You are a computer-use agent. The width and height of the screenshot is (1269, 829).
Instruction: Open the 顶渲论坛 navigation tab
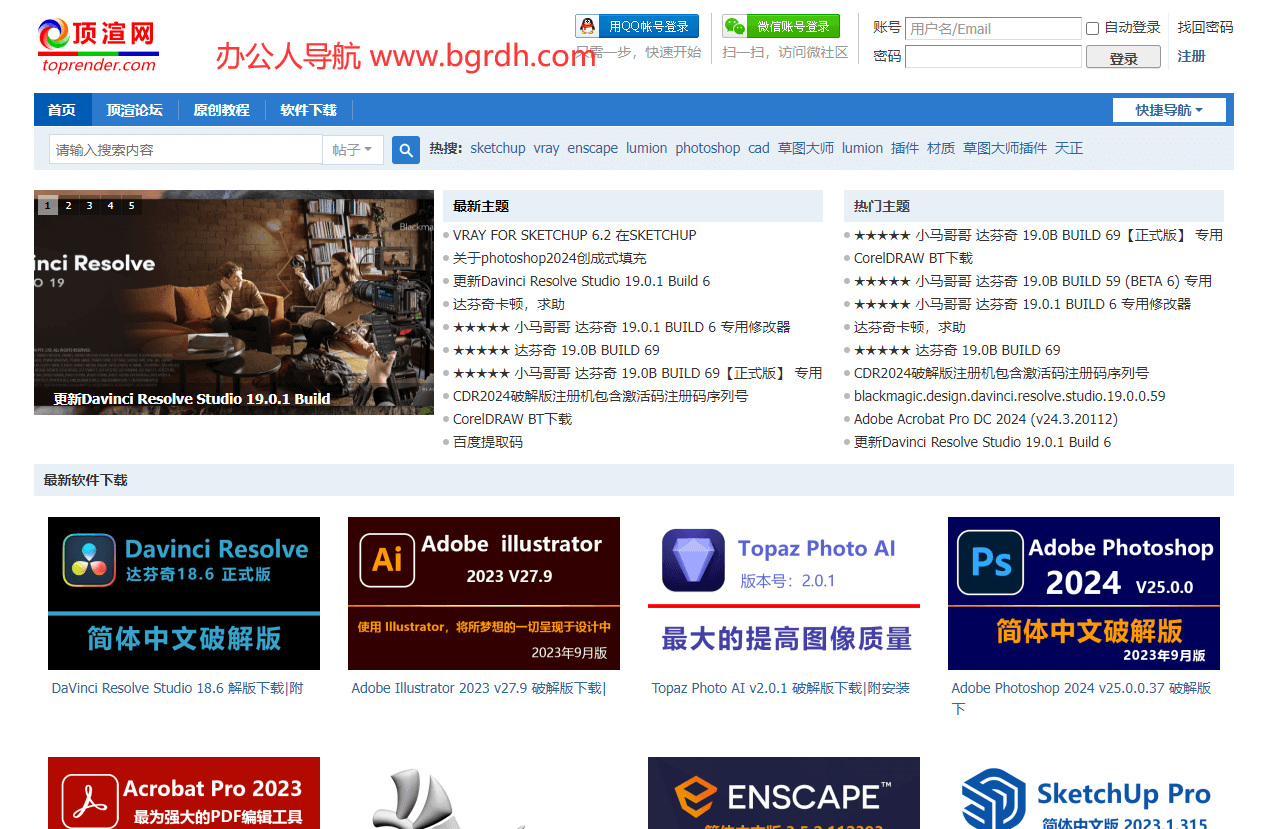pyautogui.click(x=135, y=110)
